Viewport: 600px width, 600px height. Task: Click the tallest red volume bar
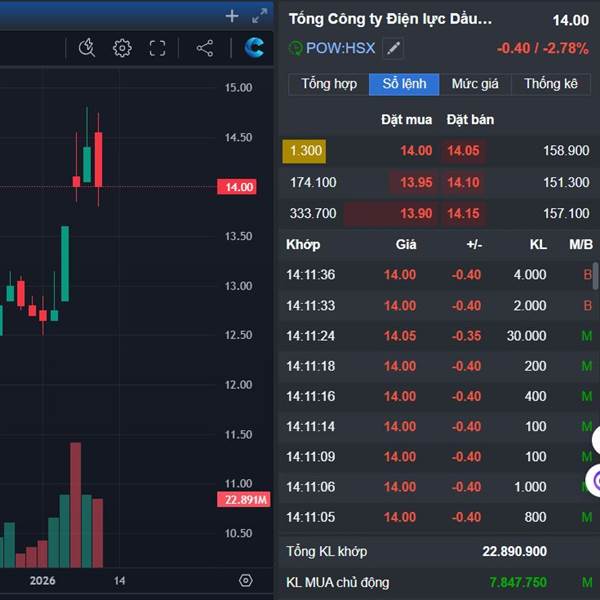pyautogui.click(x=76, y=505)
